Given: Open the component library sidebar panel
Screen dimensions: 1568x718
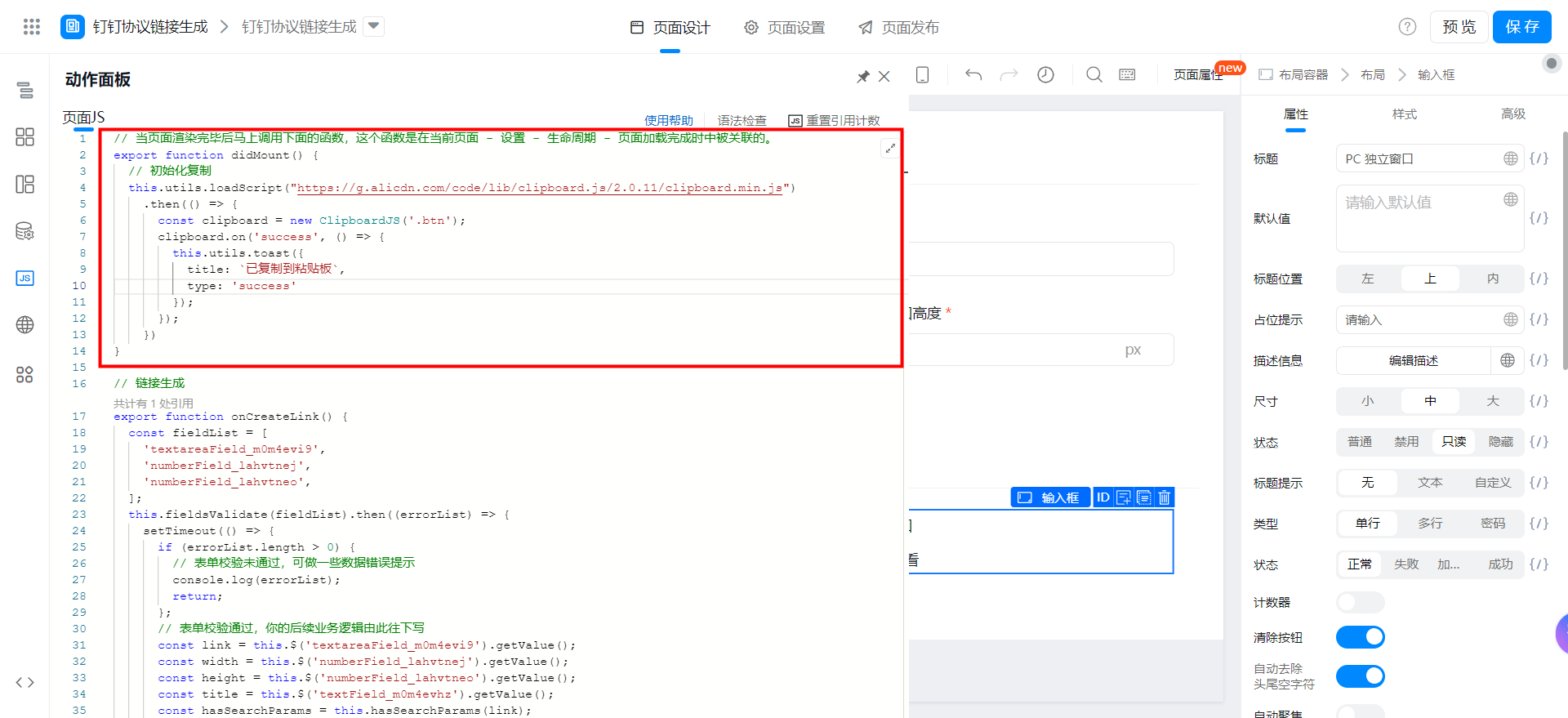Looking at the screenshot, I should pos(25,136).
